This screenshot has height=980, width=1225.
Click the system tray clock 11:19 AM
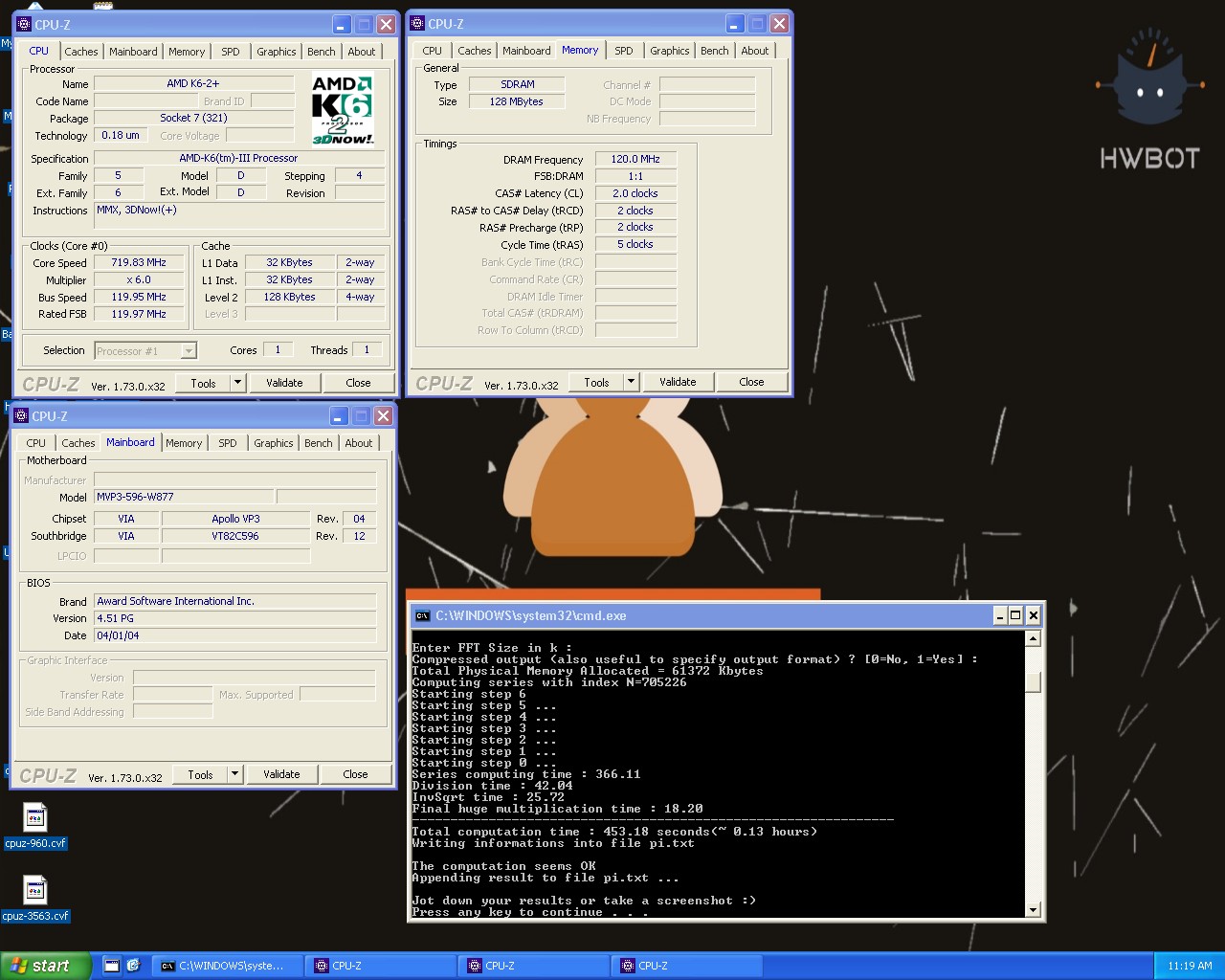tap(1190, 966)
